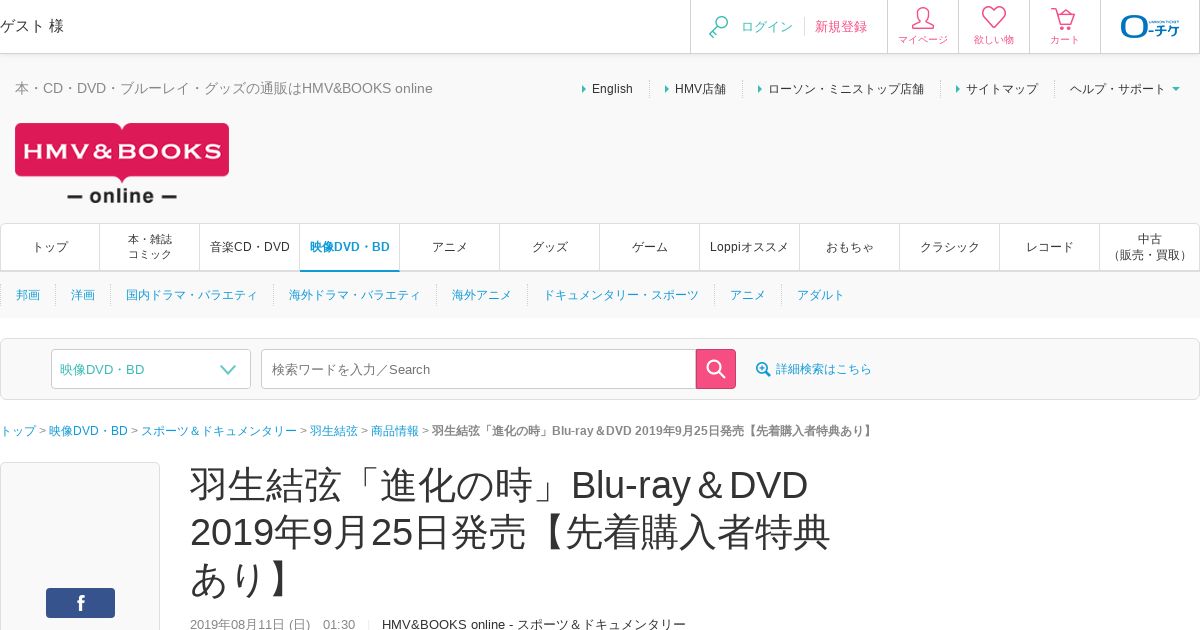Open the サイトマップ link

[x=1002, y=89]
